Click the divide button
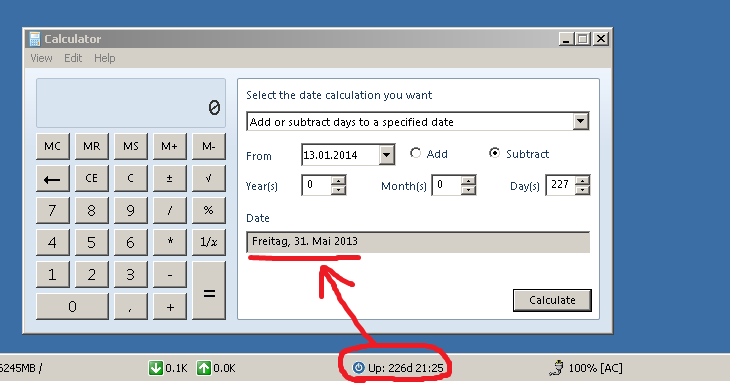 [169, 210]
